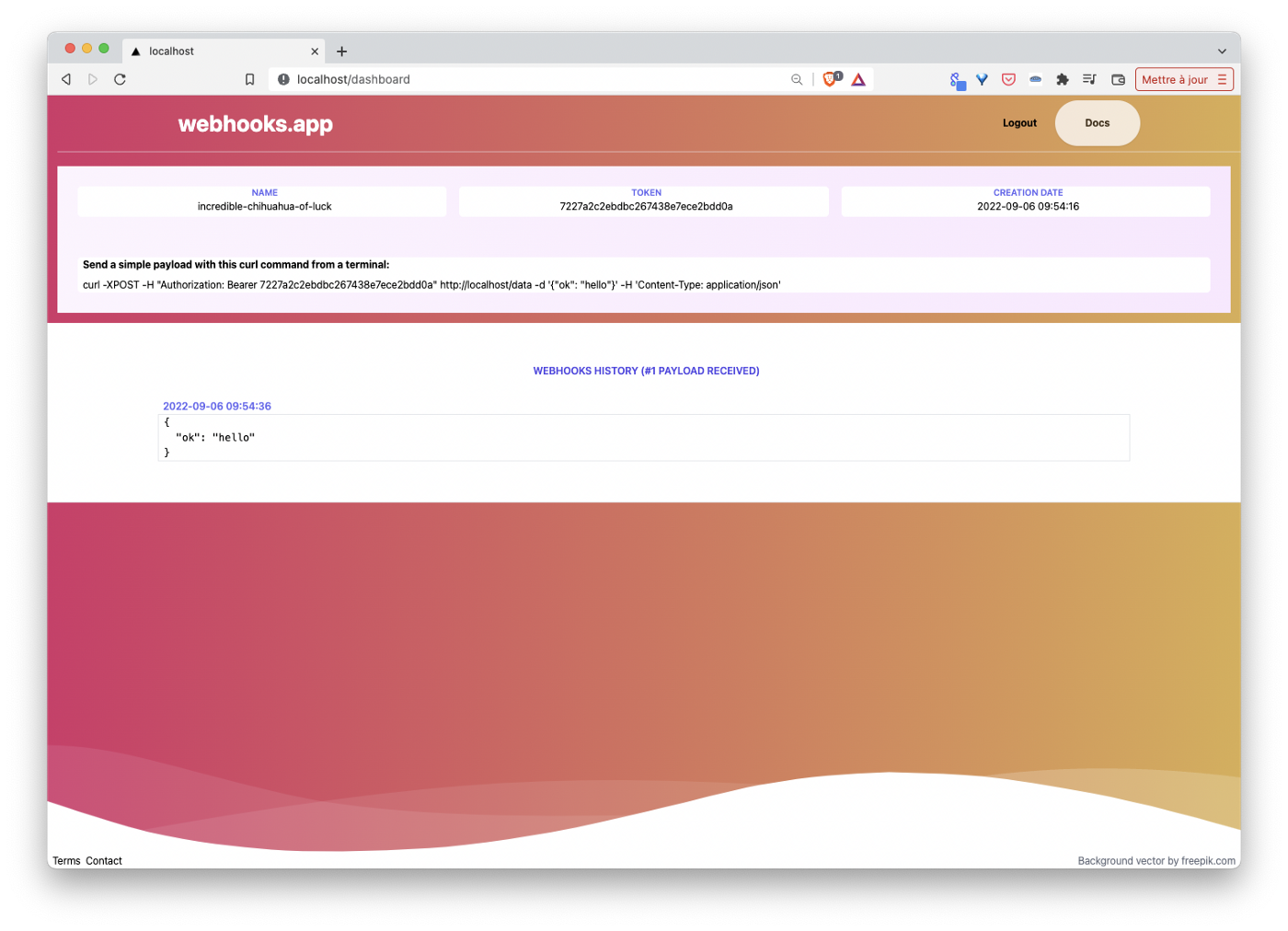Viewport: 1288px width, 931px height.
Task: Click the webhooks.app logo title
Action: (255, 124)
